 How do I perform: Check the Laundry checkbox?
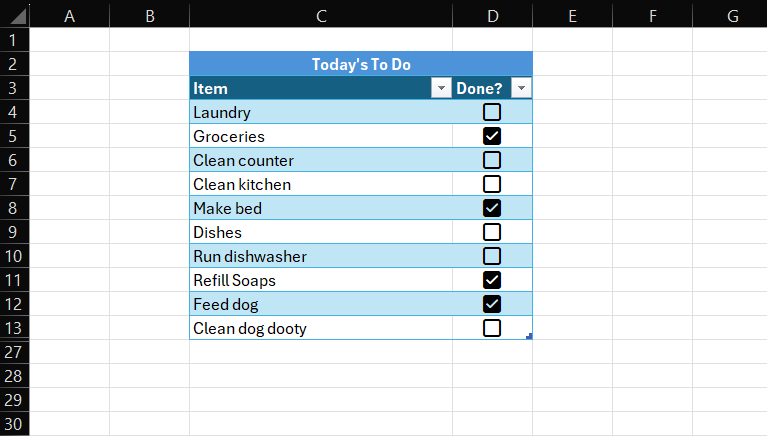coord(492,112)
